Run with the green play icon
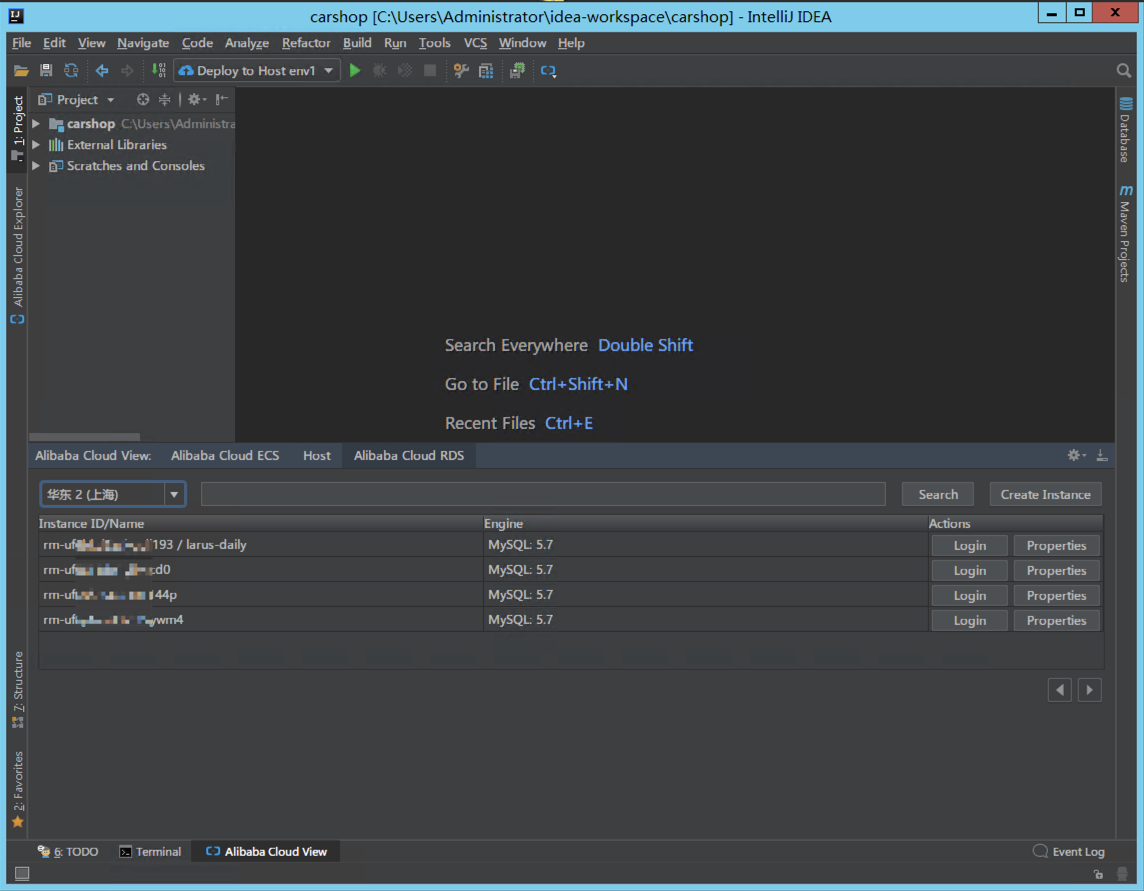 pyautogui.click(x=355, y=71)
